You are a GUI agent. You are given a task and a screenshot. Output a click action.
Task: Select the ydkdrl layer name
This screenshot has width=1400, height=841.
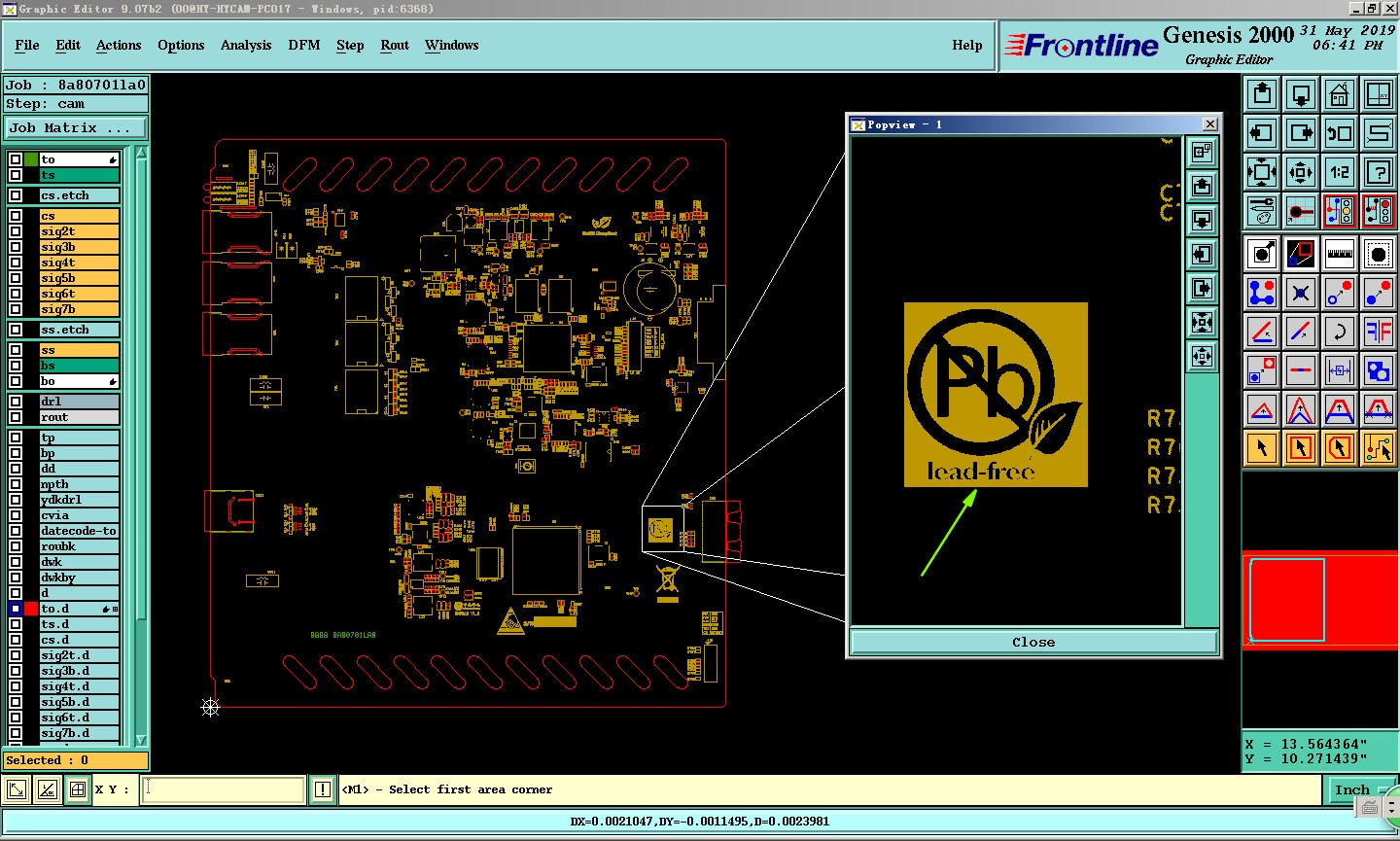tap(80, 500)
